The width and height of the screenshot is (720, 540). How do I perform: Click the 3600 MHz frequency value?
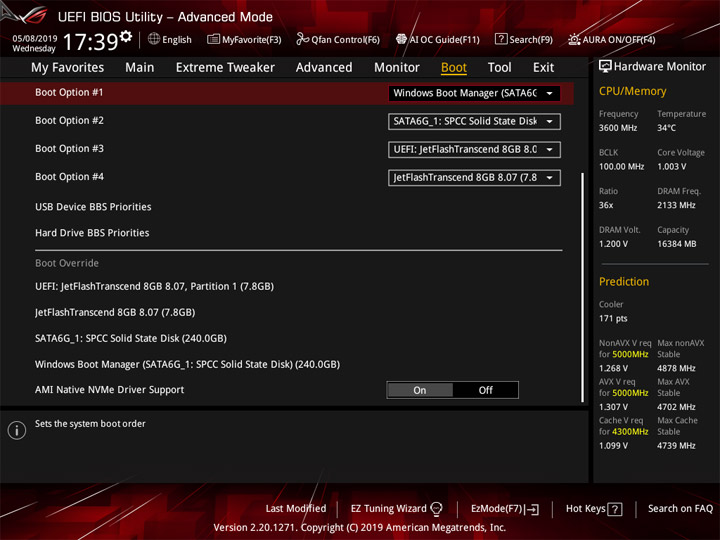(x=618, y=128)
